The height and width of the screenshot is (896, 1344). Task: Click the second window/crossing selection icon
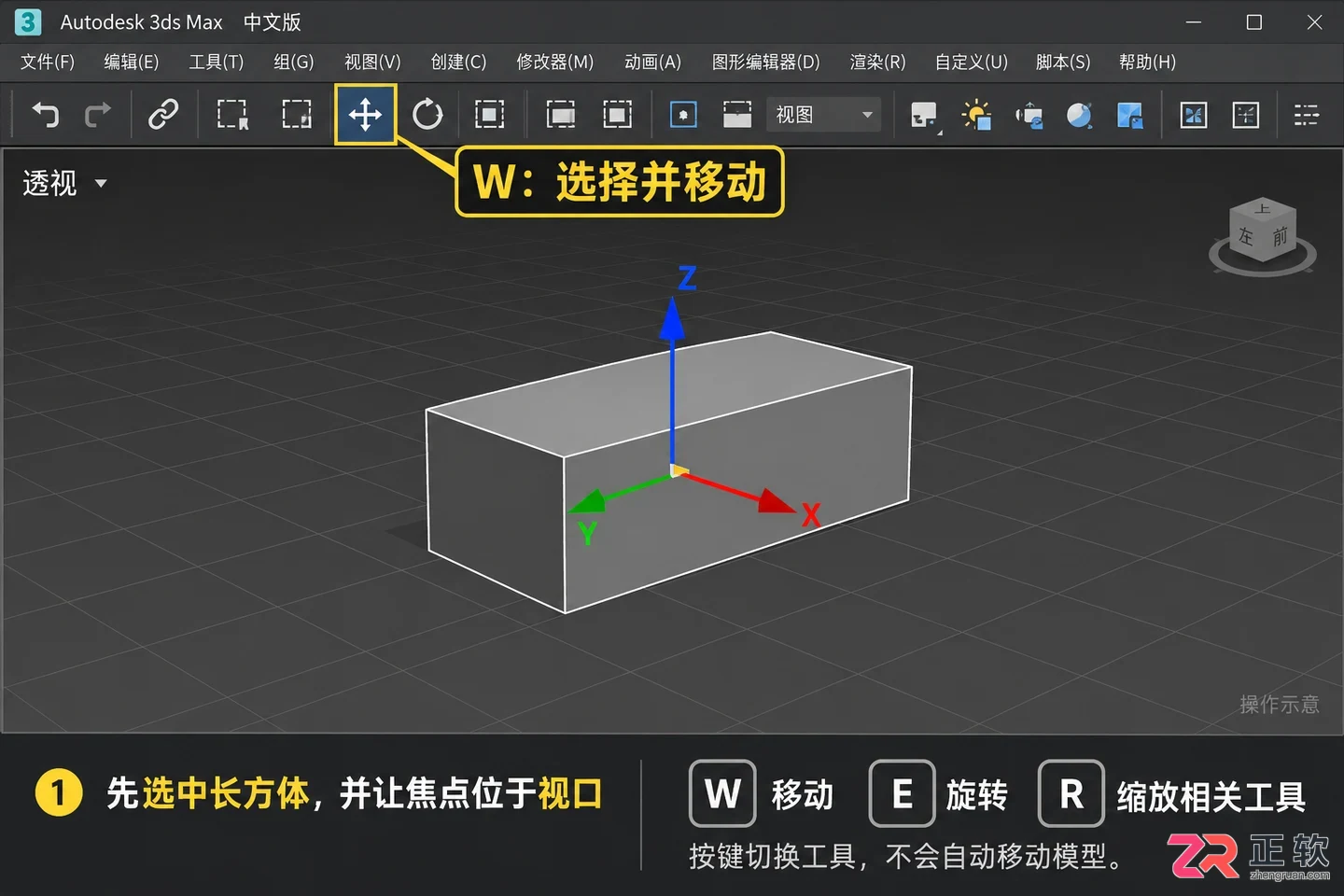click(x=617, y=115)
